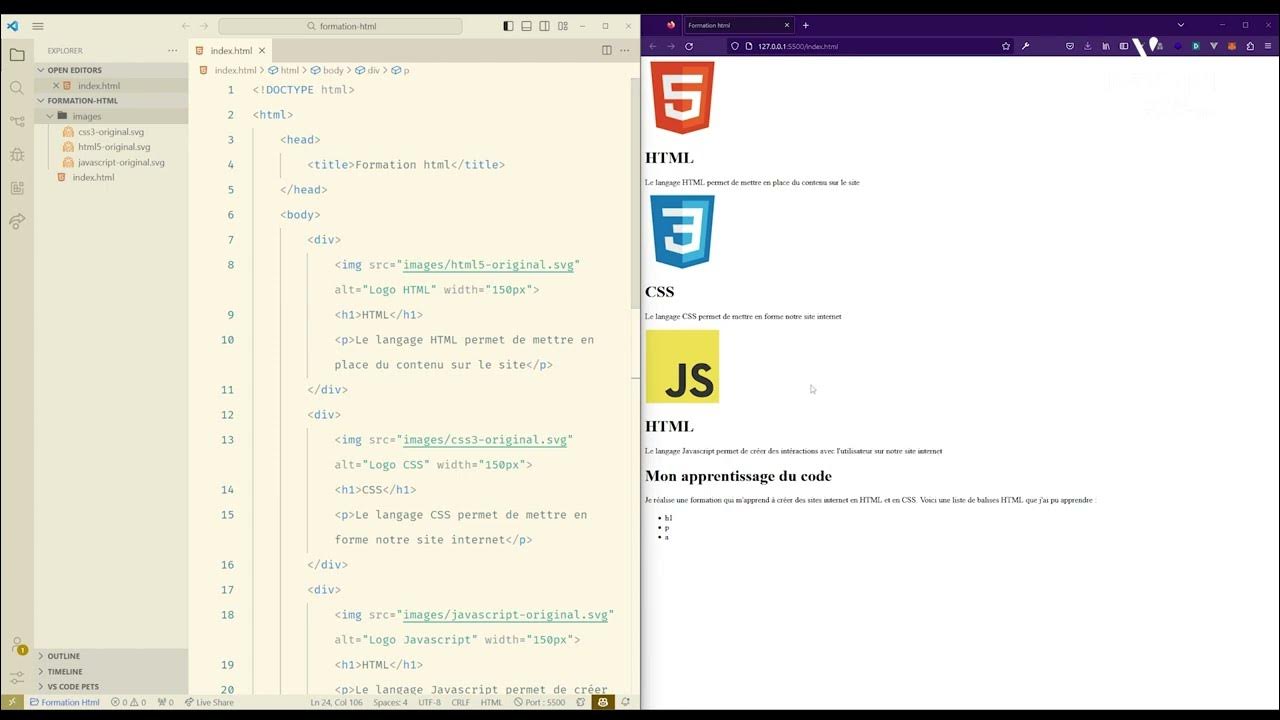Image resolution: width=1280 pixels, height=720 pixels.
Task: Split the editor to the right
Action: [x=607, y=50]
